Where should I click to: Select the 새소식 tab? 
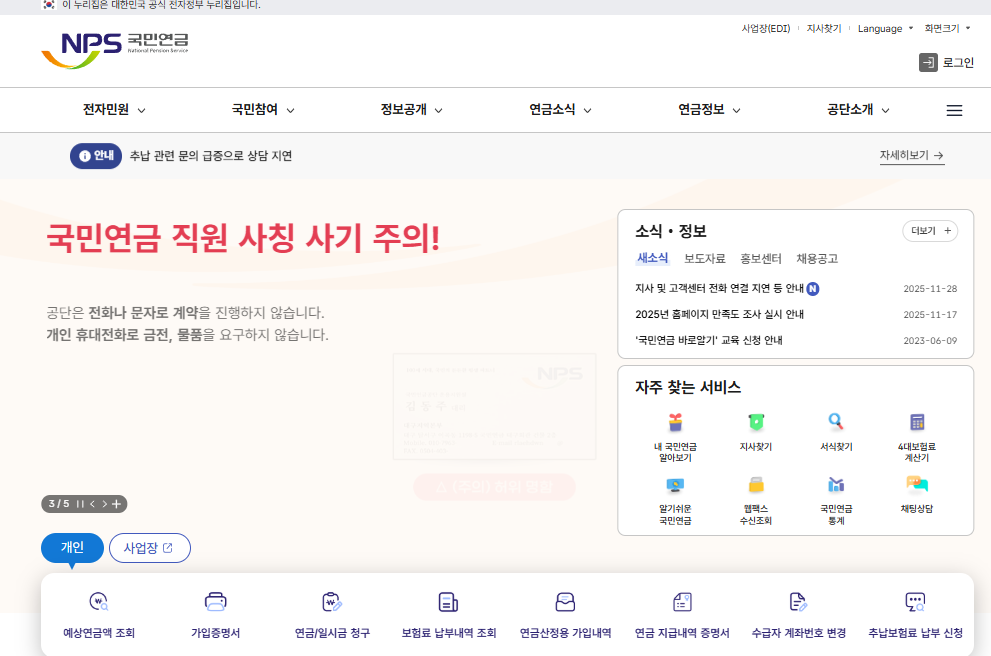coord(652,258)
